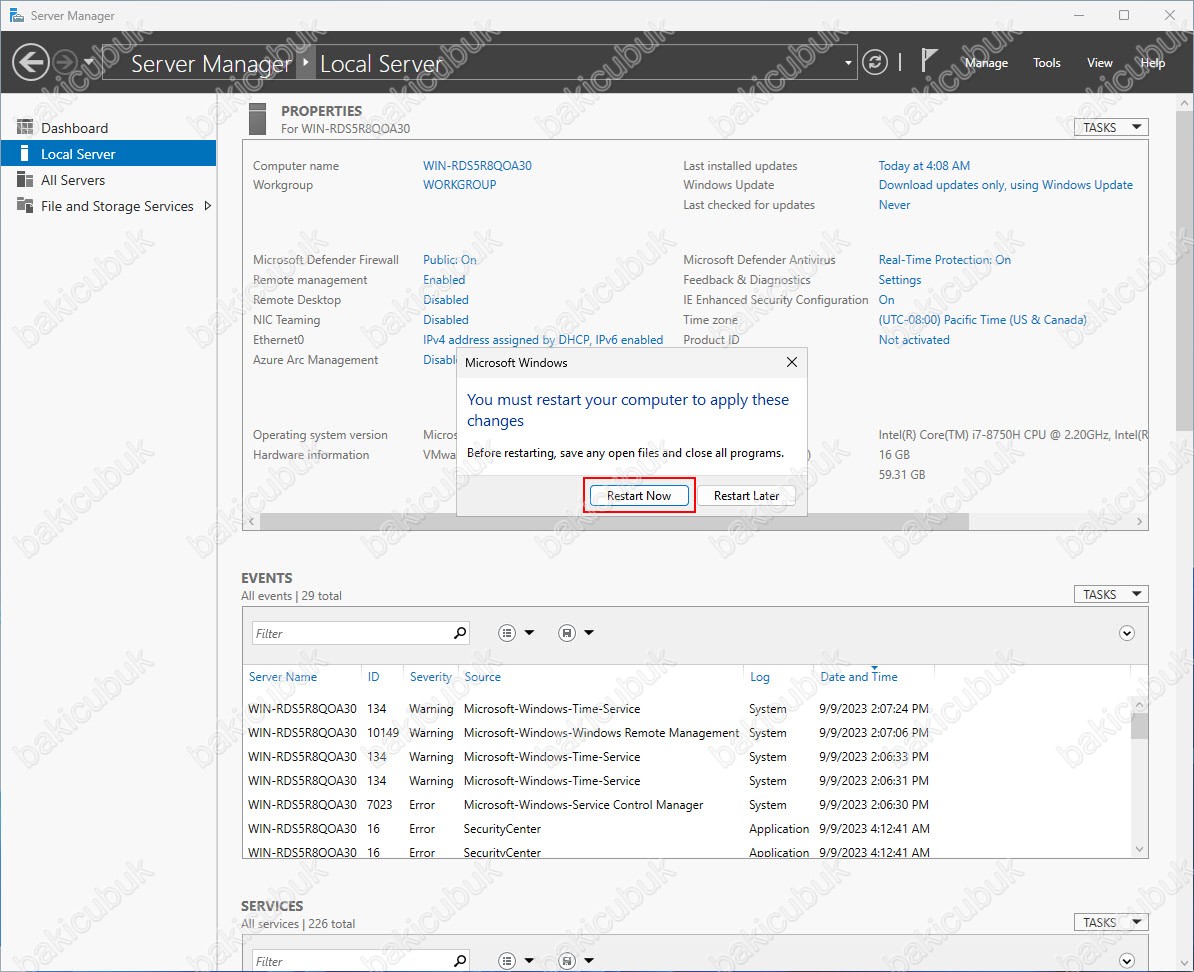Click the WORKGROUP link
The height and width of the screenshot is (972, 1194).
tap(460, 184)
